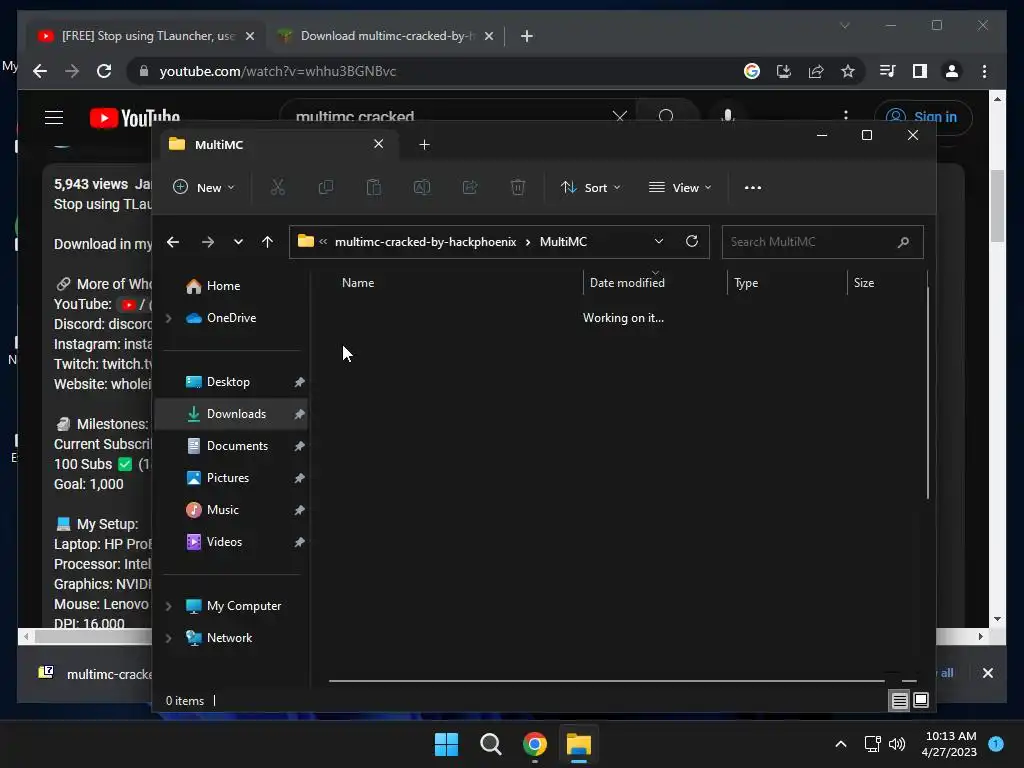Open Chrome side panel icon

point(920,71)
